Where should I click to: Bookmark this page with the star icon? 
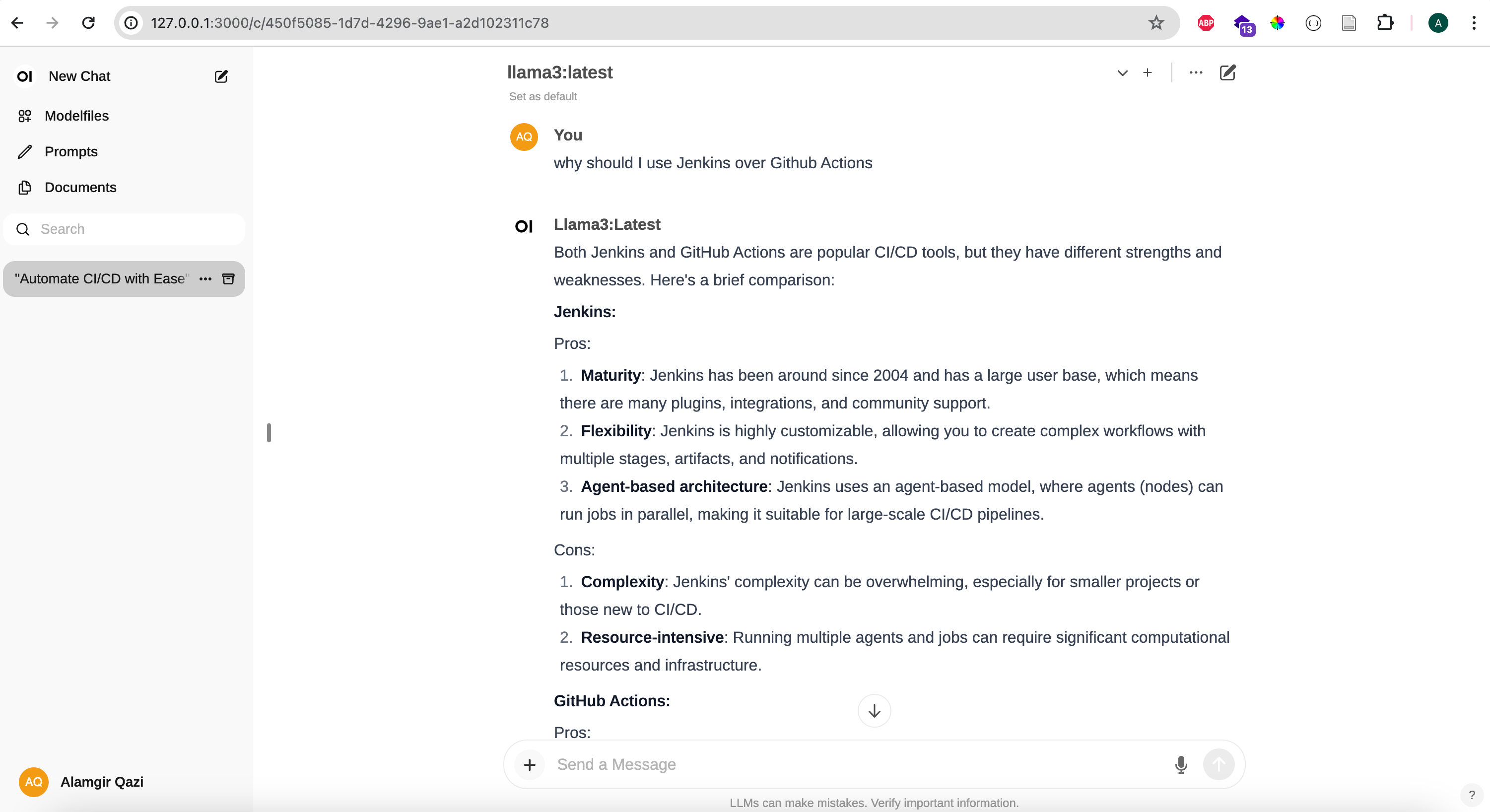pos(1155,23)
